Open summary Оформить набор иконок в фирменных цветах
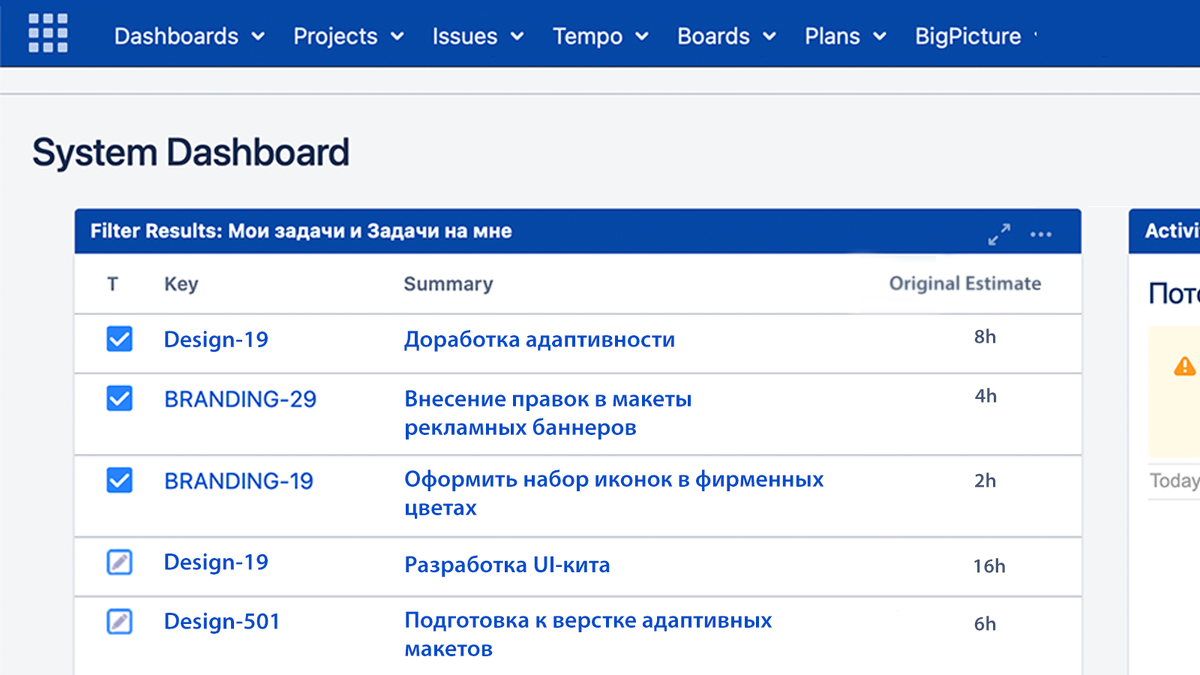This screenshot has width=1200, height=675. click(614, 493)
